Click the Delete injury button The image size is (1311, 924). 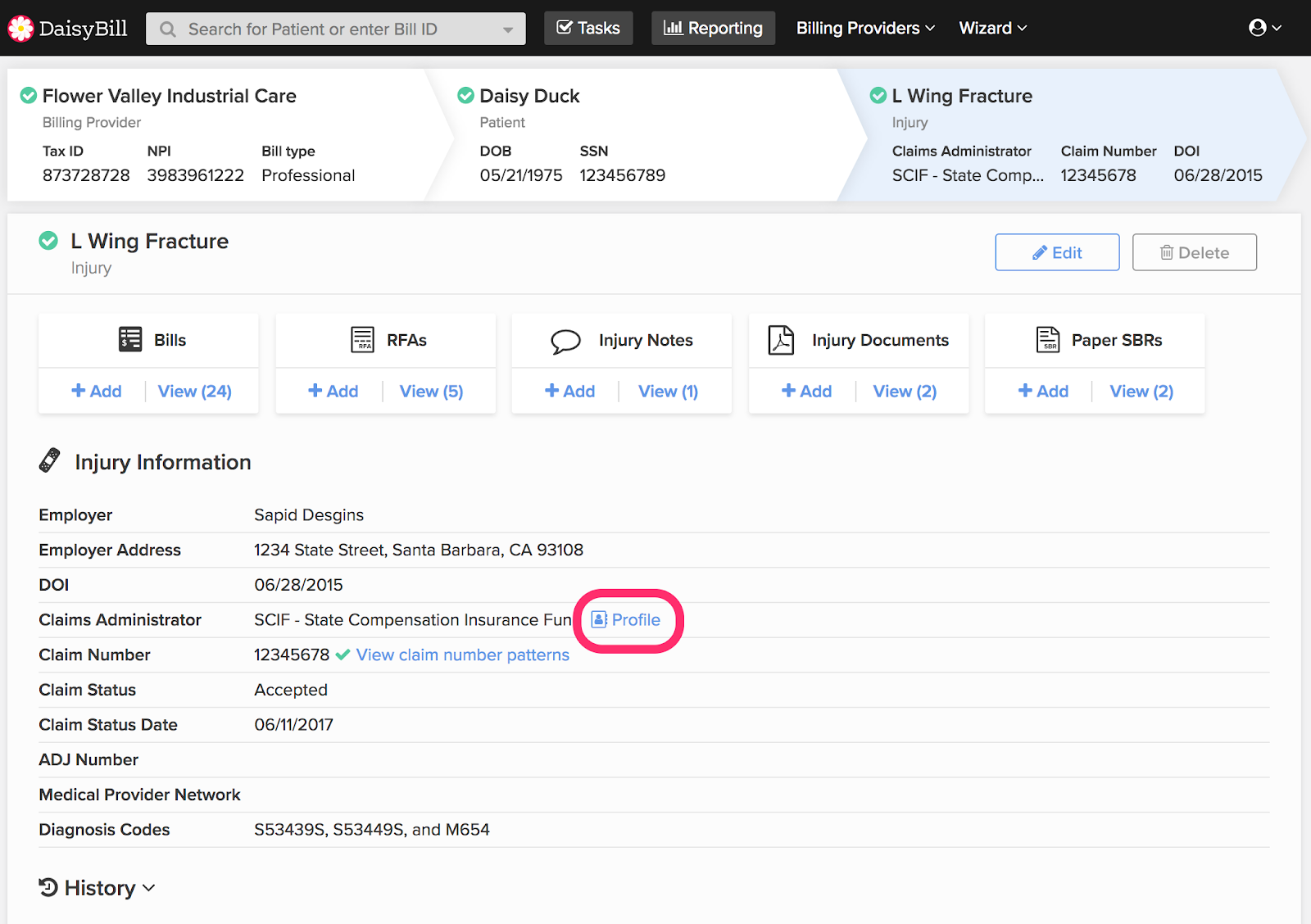(1195, 252)
